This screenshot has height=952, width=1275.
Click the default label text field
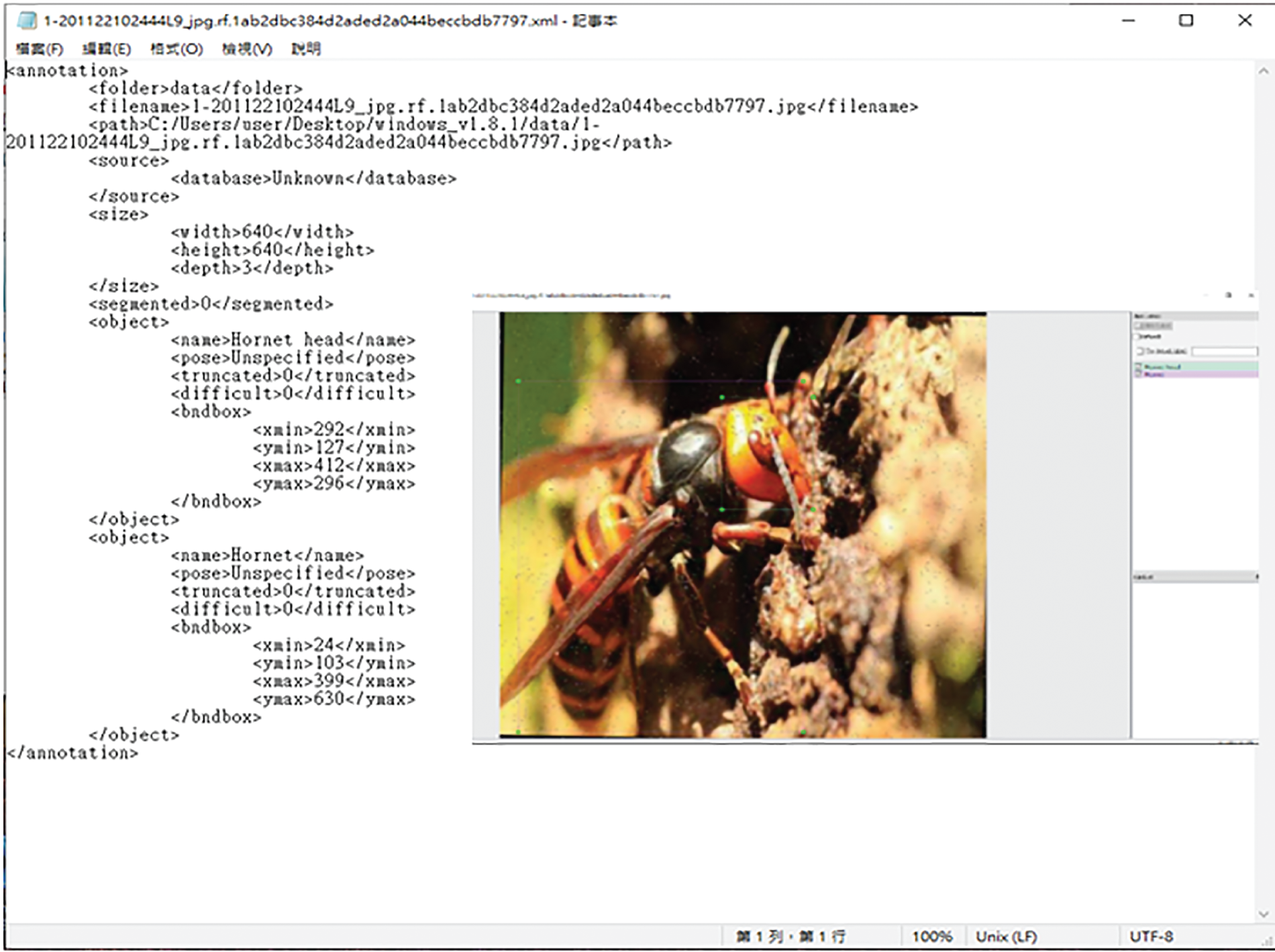tap(1224, 351)
